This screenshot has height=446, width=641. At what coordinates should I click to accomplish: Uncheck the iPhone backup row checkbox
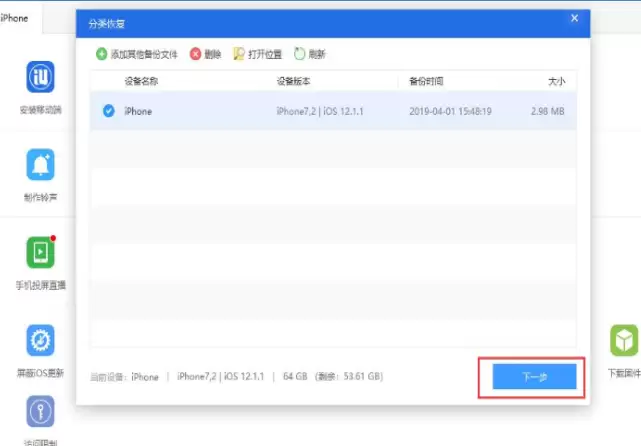click(108, 111)
